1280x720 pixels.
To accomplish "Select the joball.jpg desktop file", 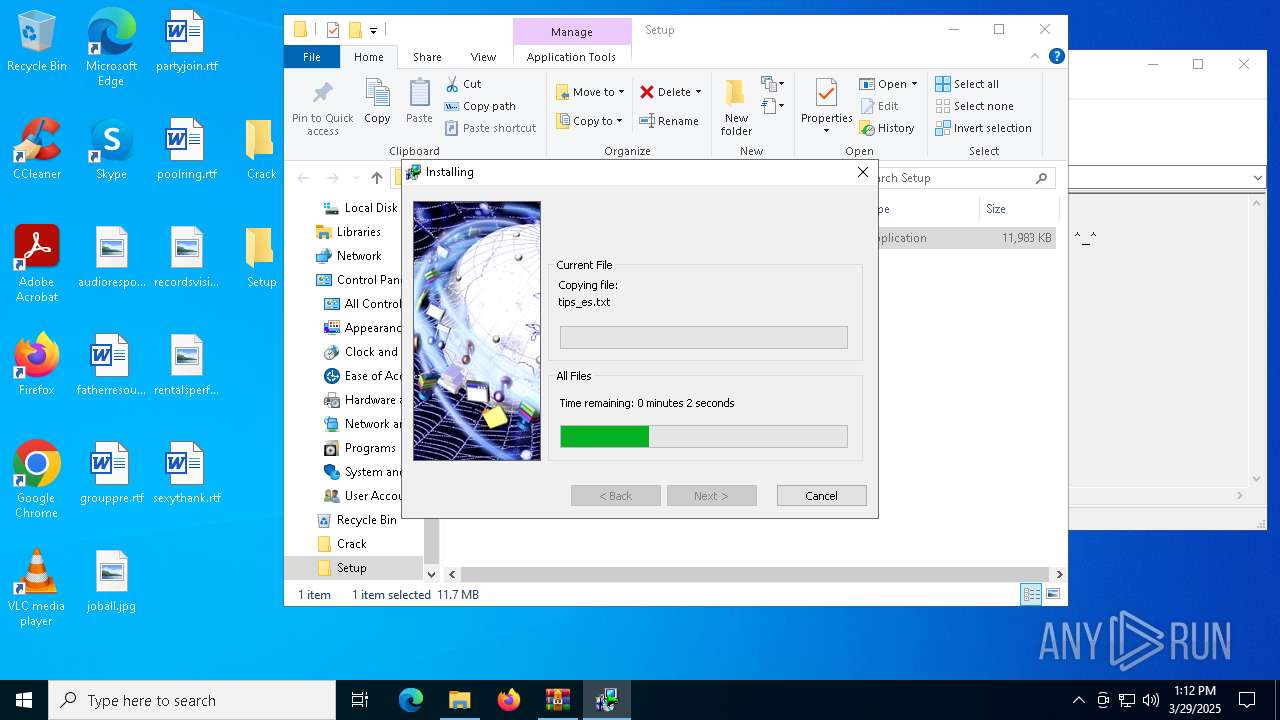I will pos(111,581).
